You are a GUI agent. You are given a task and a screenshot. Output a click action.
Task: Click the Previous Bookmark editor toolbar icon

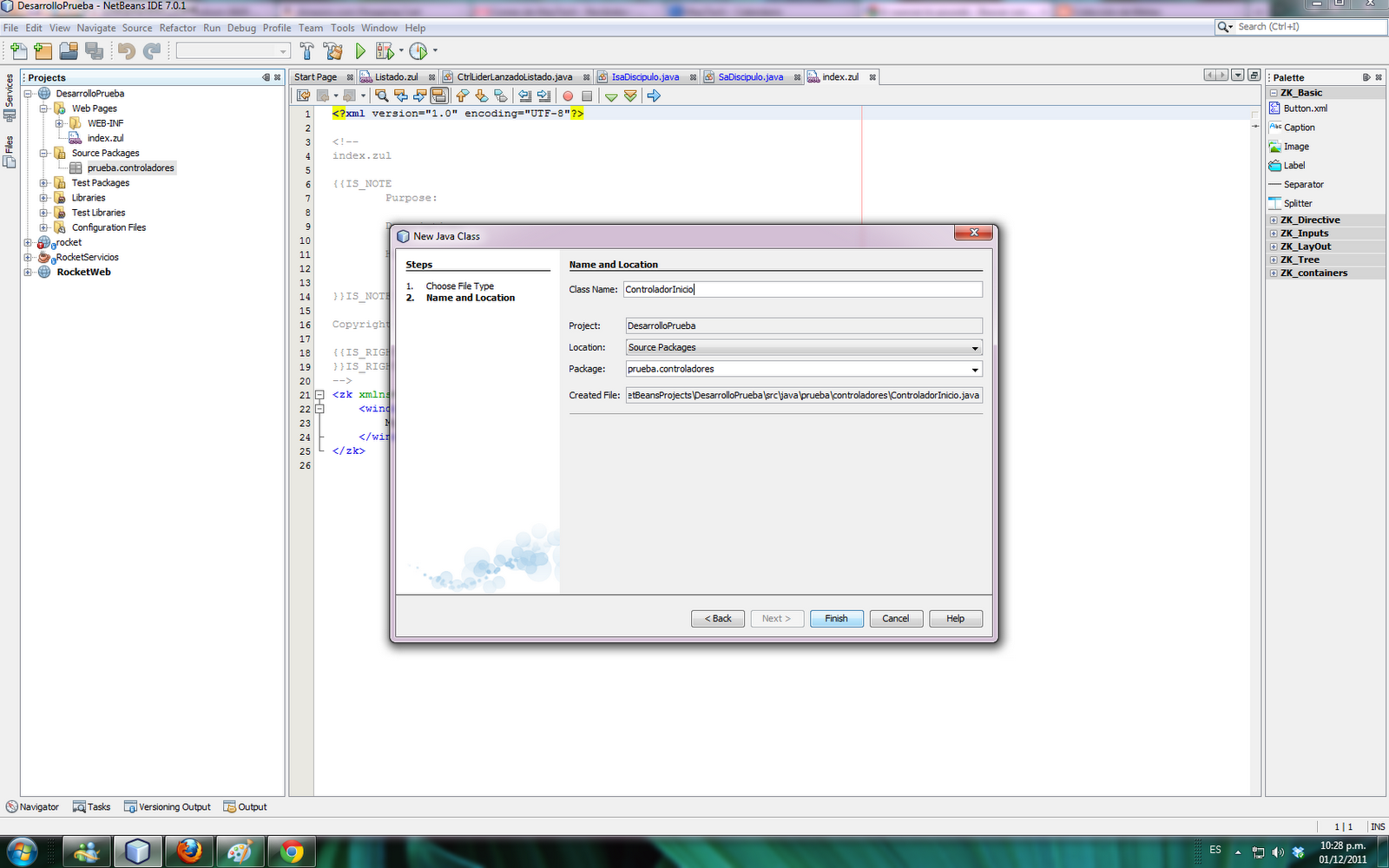[x=462, y=95]
